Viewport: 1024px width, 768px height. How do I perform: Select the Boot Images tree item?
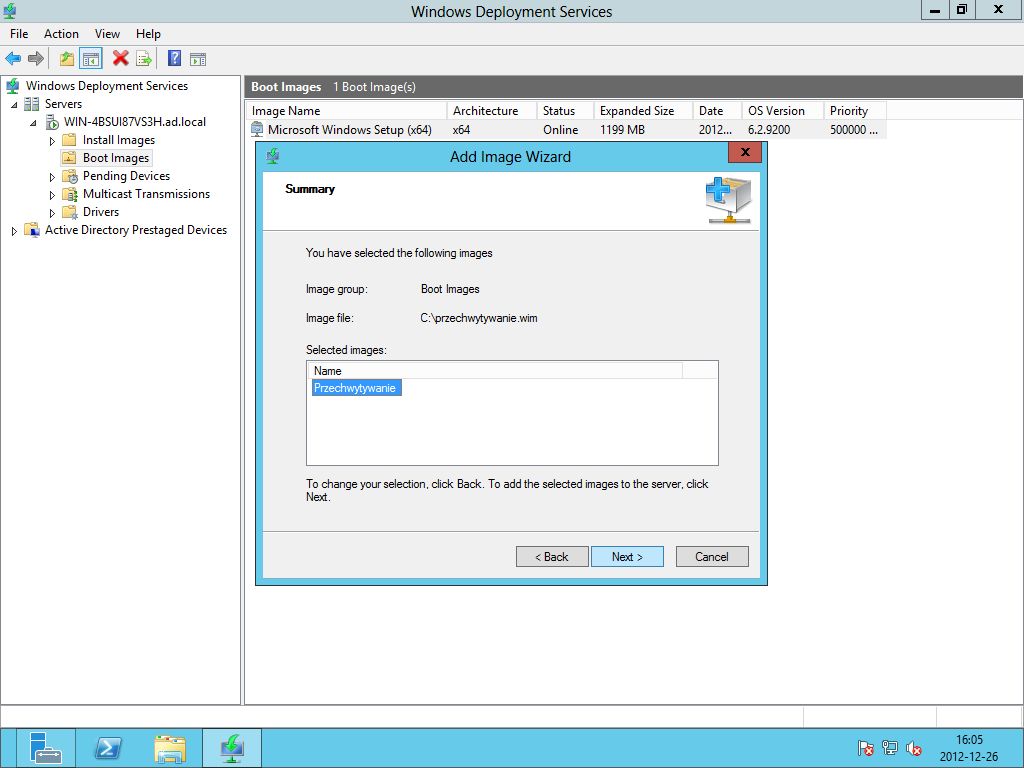click(x=116, y=158)
